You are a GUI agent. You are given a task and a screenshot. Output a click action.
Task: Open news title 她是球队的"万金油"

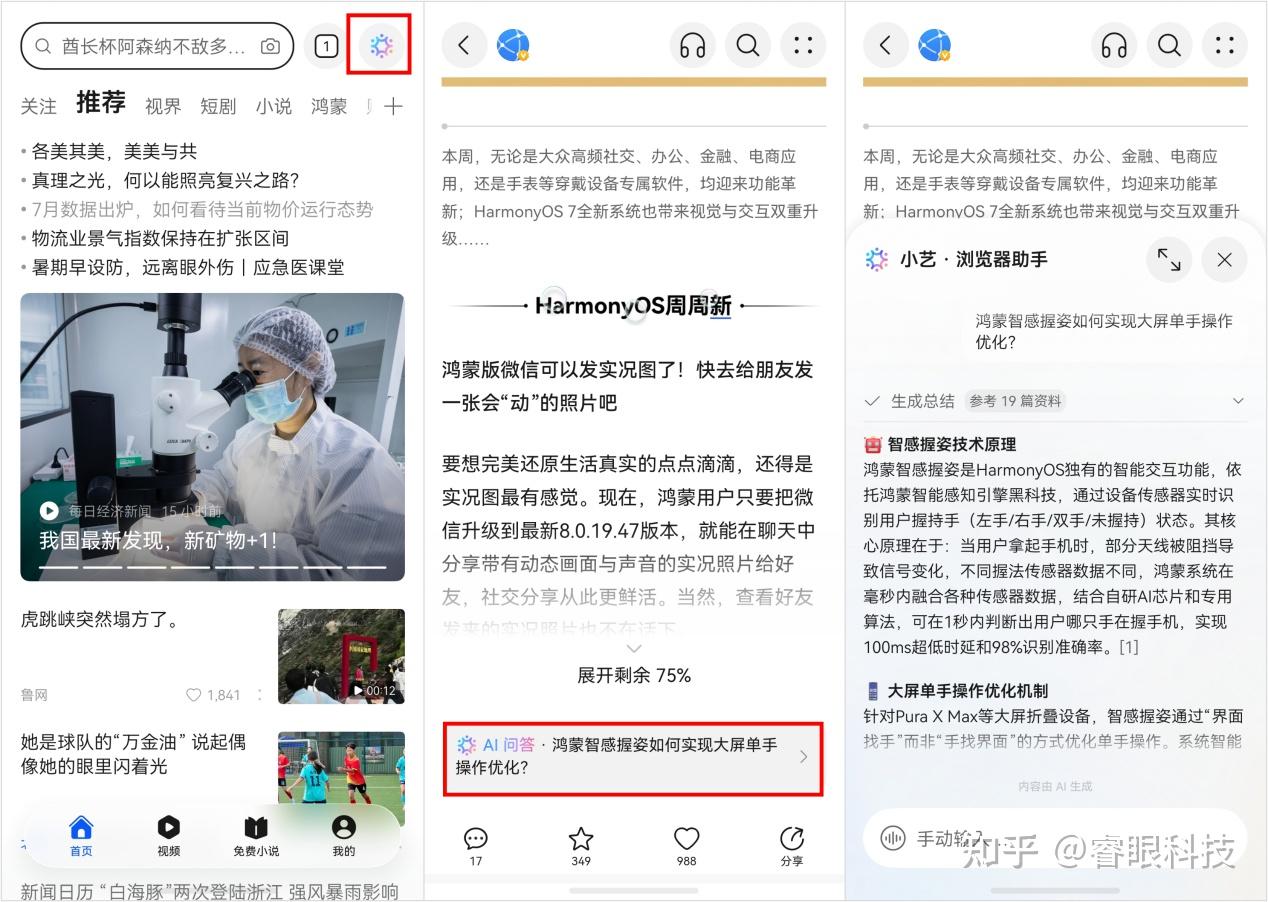click(133, 754)
